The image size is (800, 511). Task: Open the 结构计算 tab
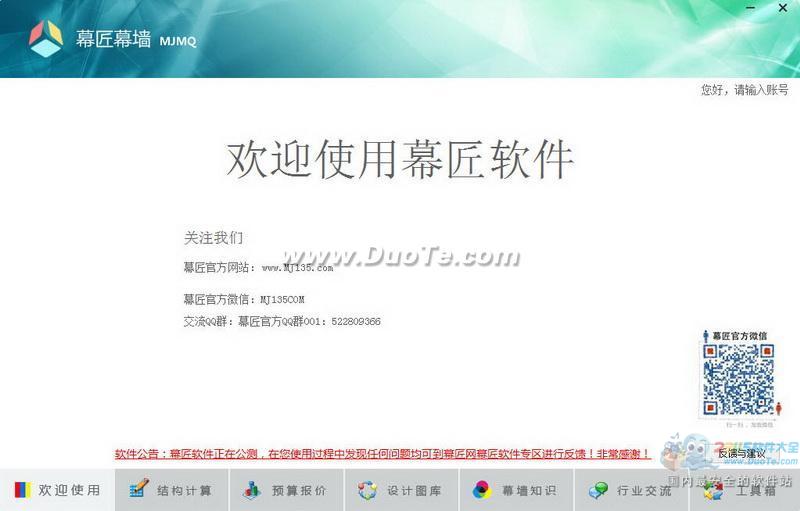coord(172,490)
